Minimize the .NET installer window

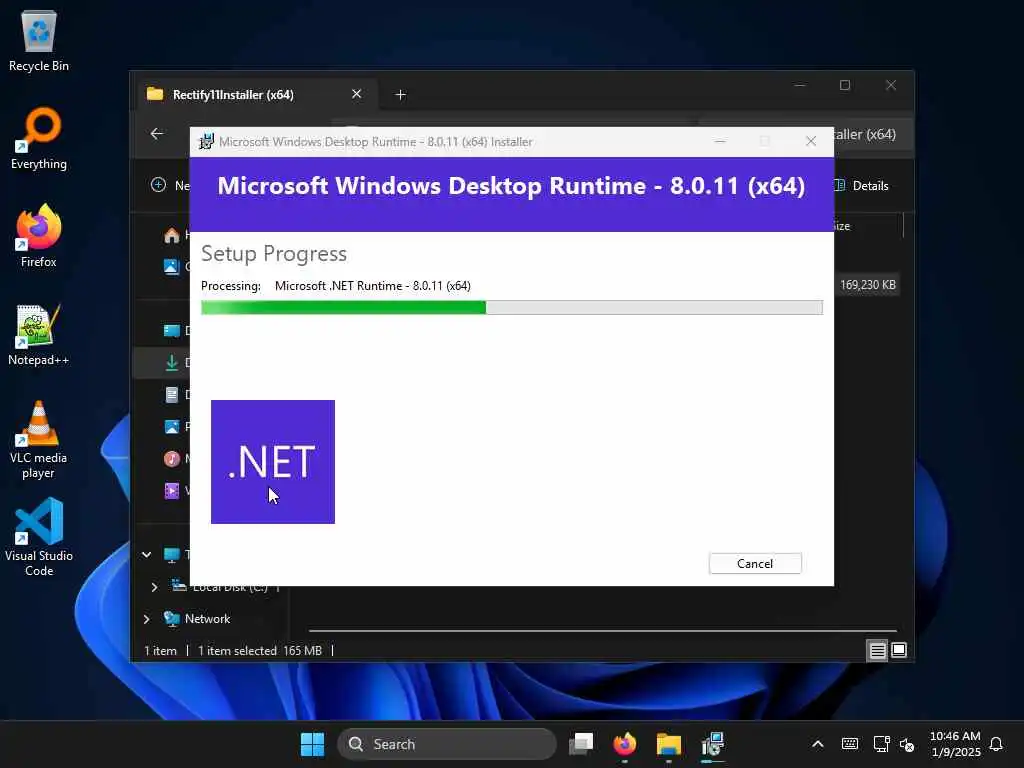tap(720, 141)
